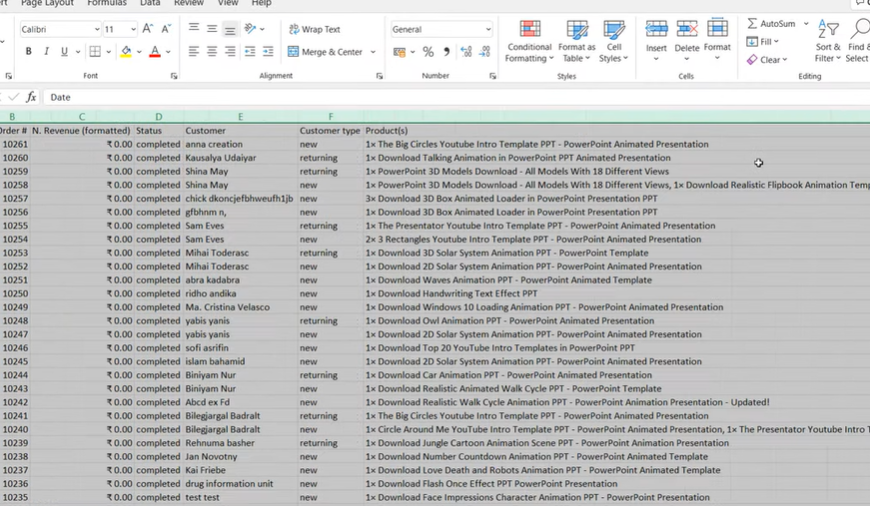Click the Insert Function fx icon
The height and width of the screenshot is (506, 870).
[x=31, y=97]
